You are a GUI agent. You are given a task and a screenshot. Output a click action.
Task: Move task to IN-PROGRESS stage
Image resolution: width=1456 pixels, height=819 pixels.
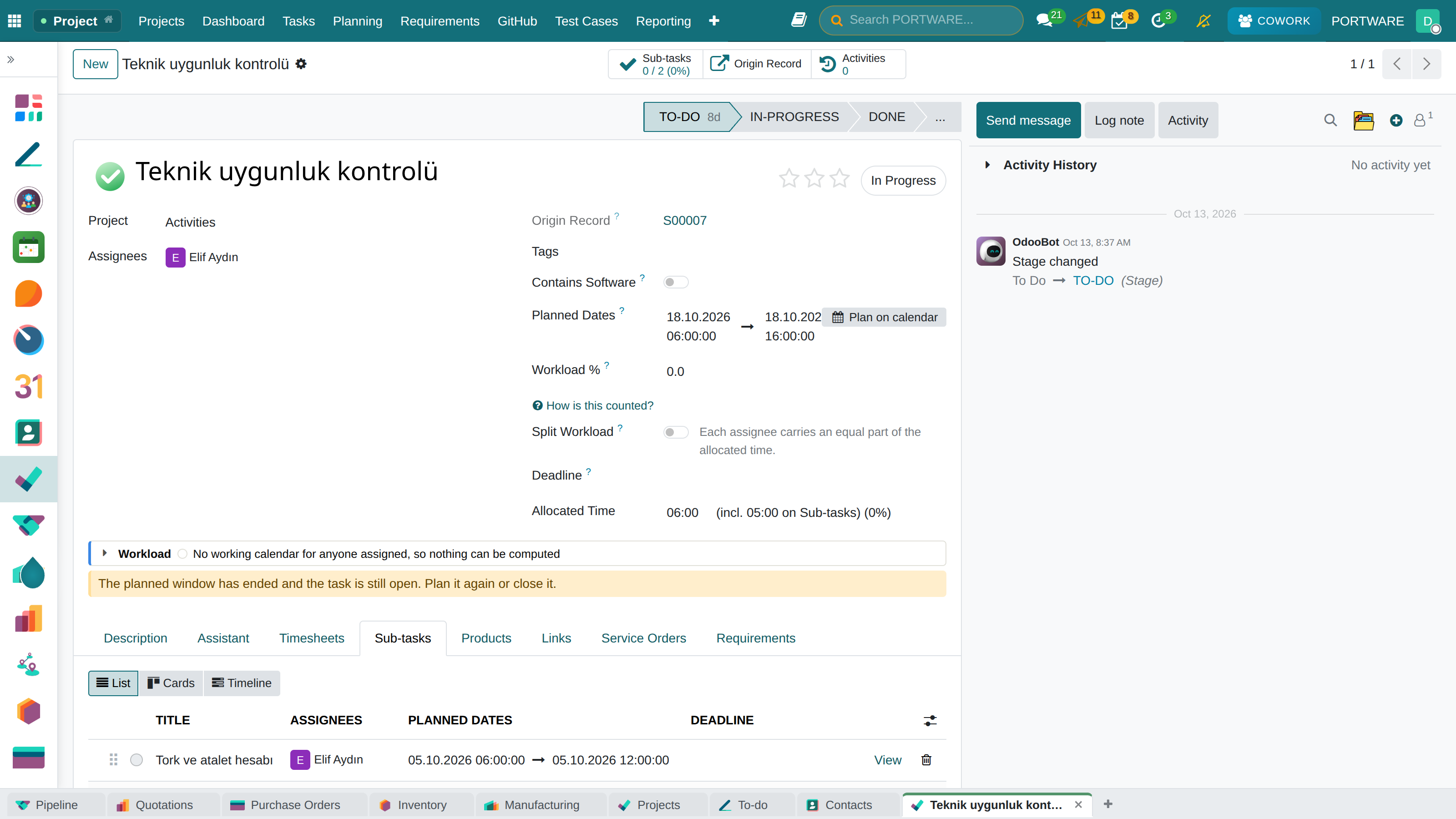tap(794, 117)
